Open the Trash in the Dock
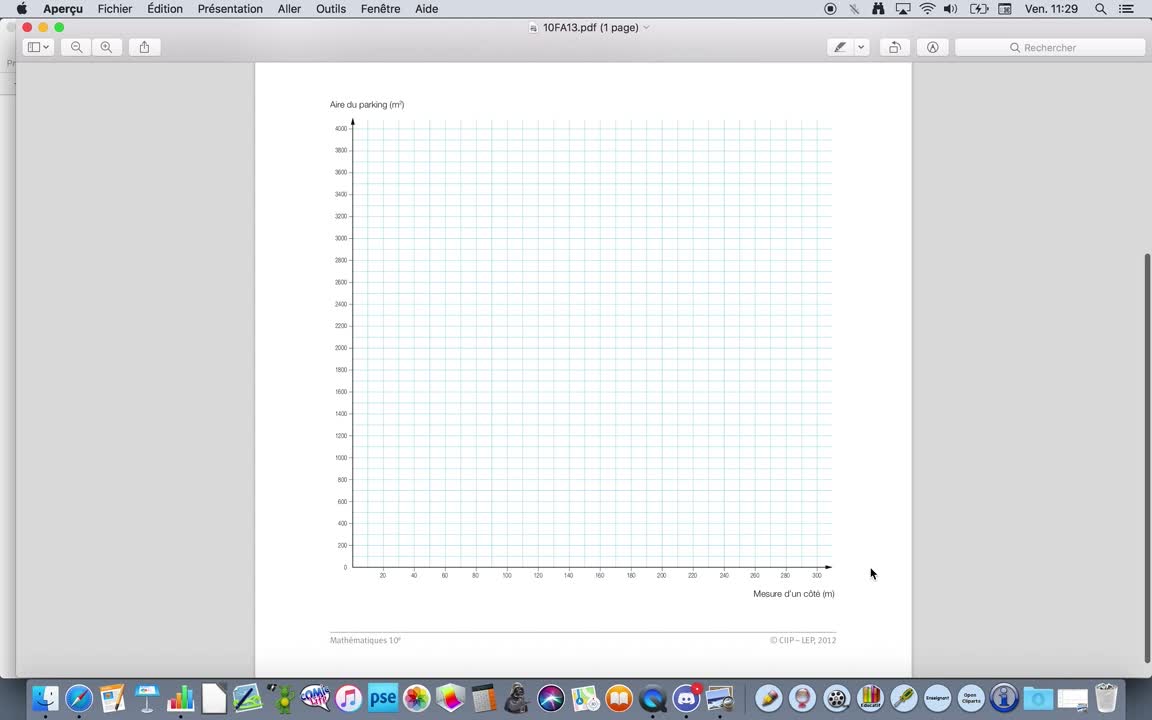1152x720 pixels. click(1106, 698)
